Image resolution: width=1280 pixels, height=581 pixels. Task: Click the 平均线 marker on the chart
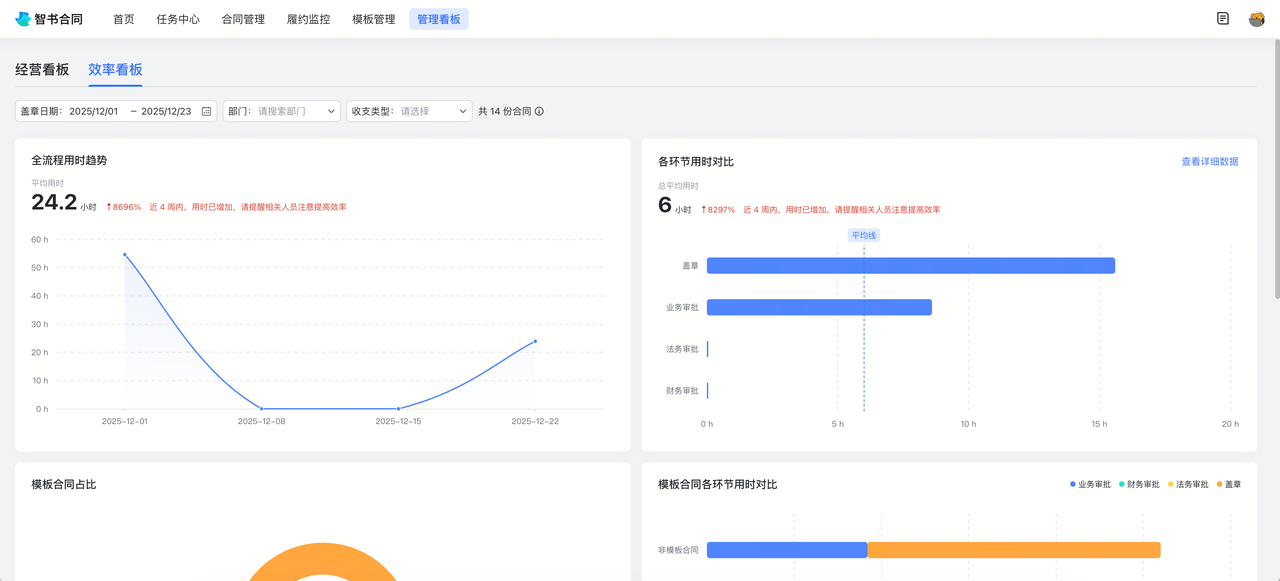pyautogui.click(x=863, y=234)
